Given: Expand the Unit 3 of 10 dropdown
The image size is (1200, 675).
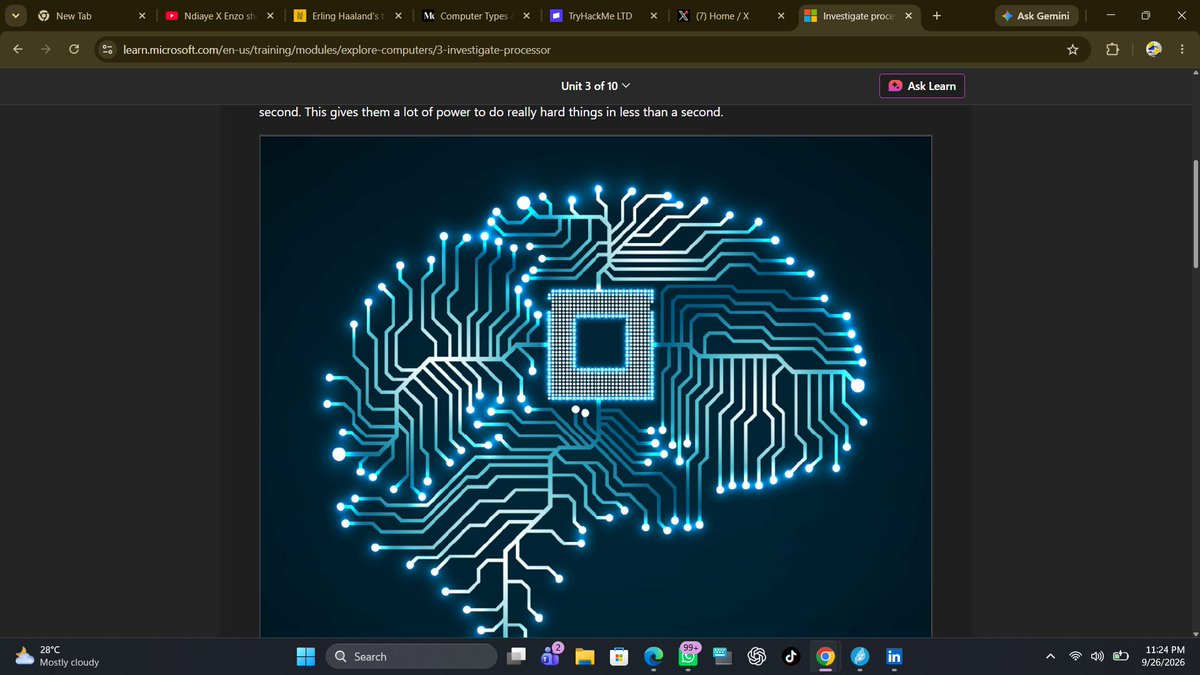Looking at the screenshot, I should [x=596, y=86].
